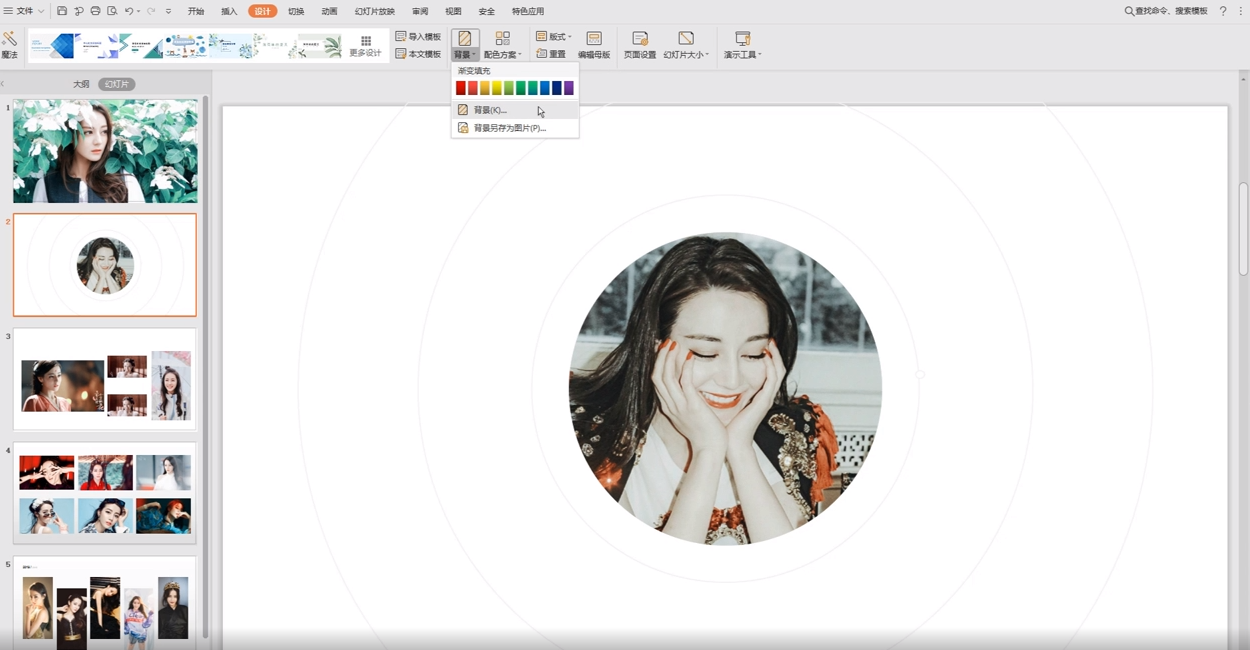Select slide 3 thumbnail
The height and width of the screenshot is (650, 1250).
tap(105, 379)
